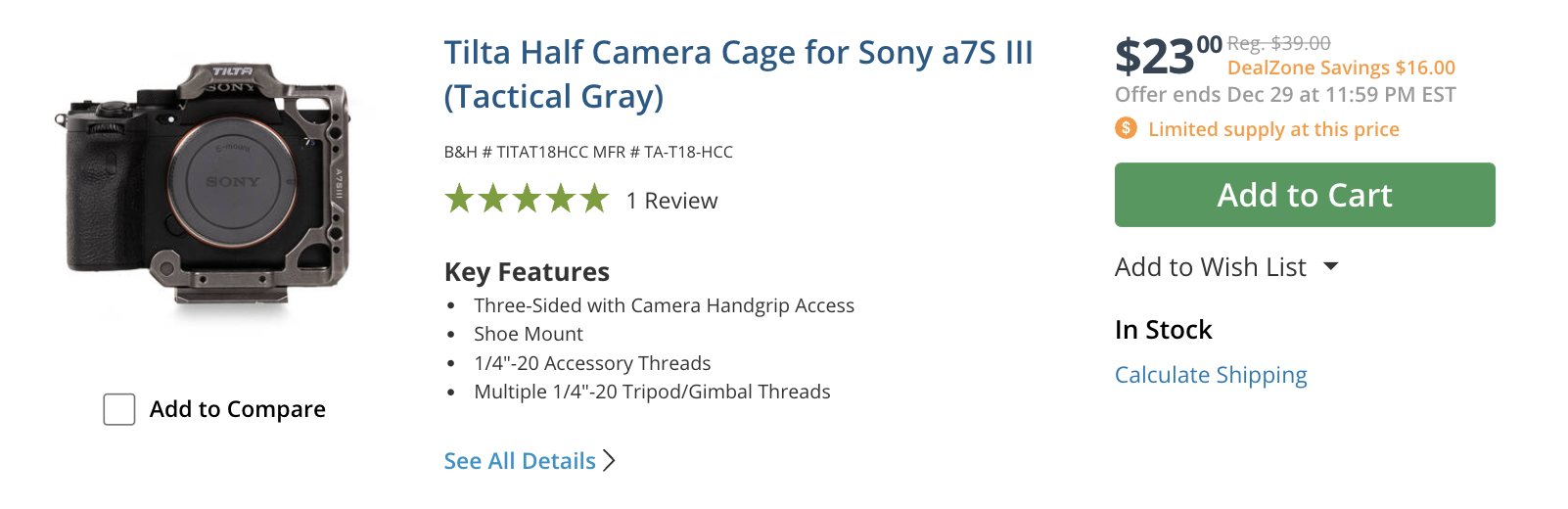Click the DealZone Savings $16.00 text
The image size is (1568, 509).
tap(1341, 68)
